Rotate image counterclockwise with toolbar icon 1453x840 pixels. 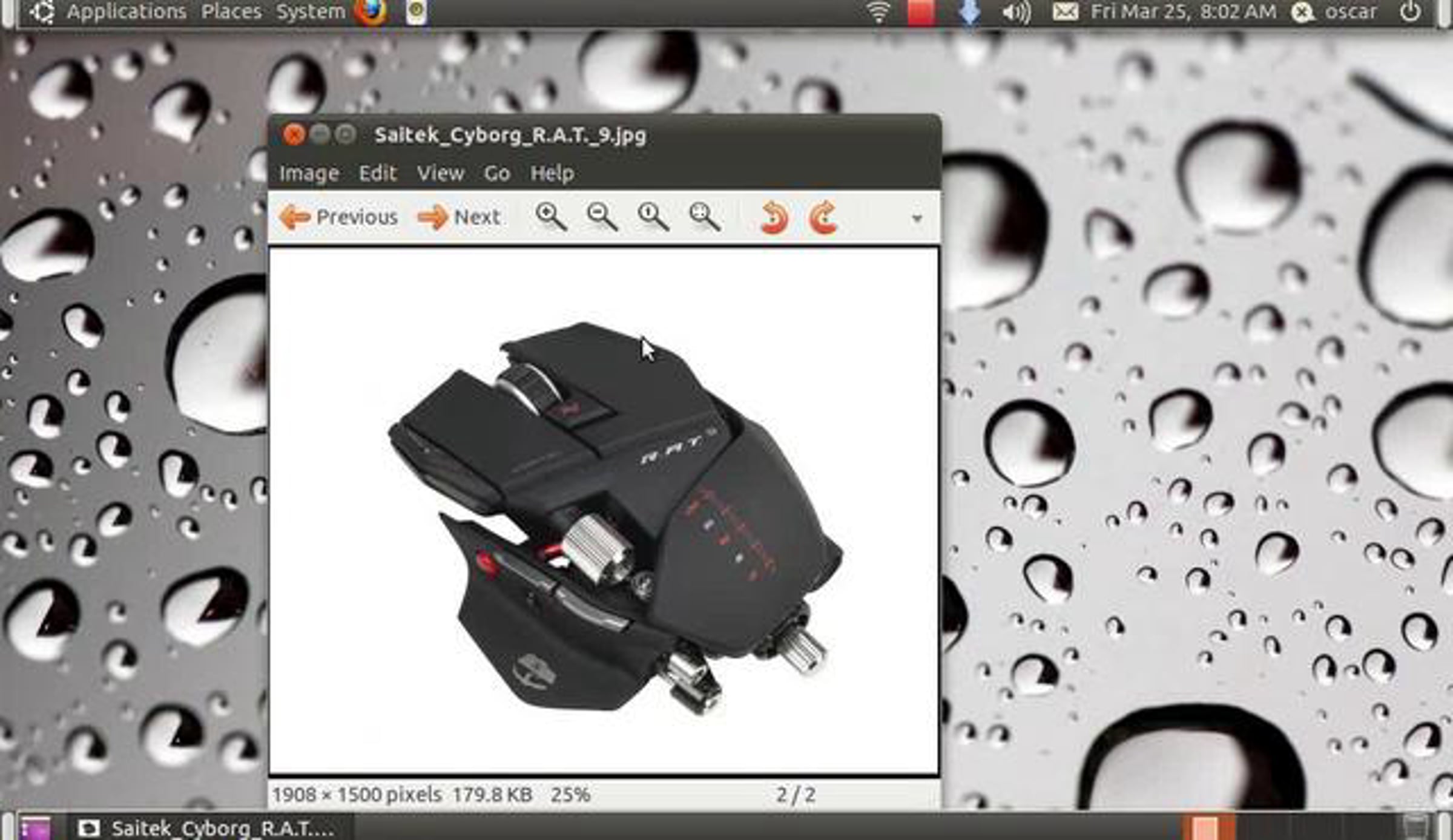point(774,217)
